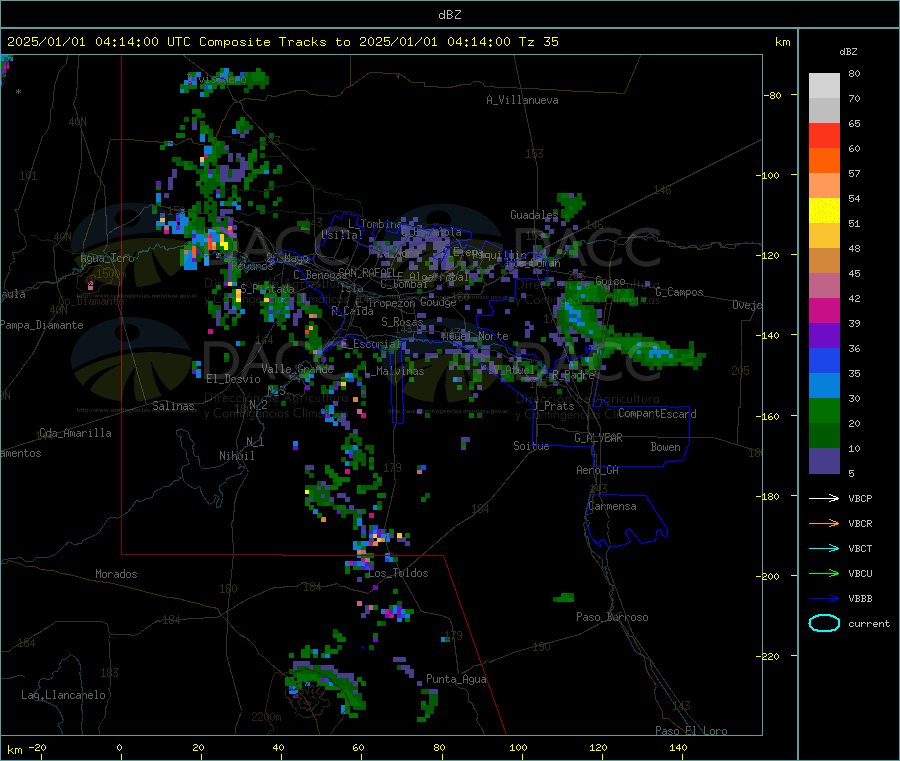Click the orange VBCR arrow legend icon

click(824, 523)
